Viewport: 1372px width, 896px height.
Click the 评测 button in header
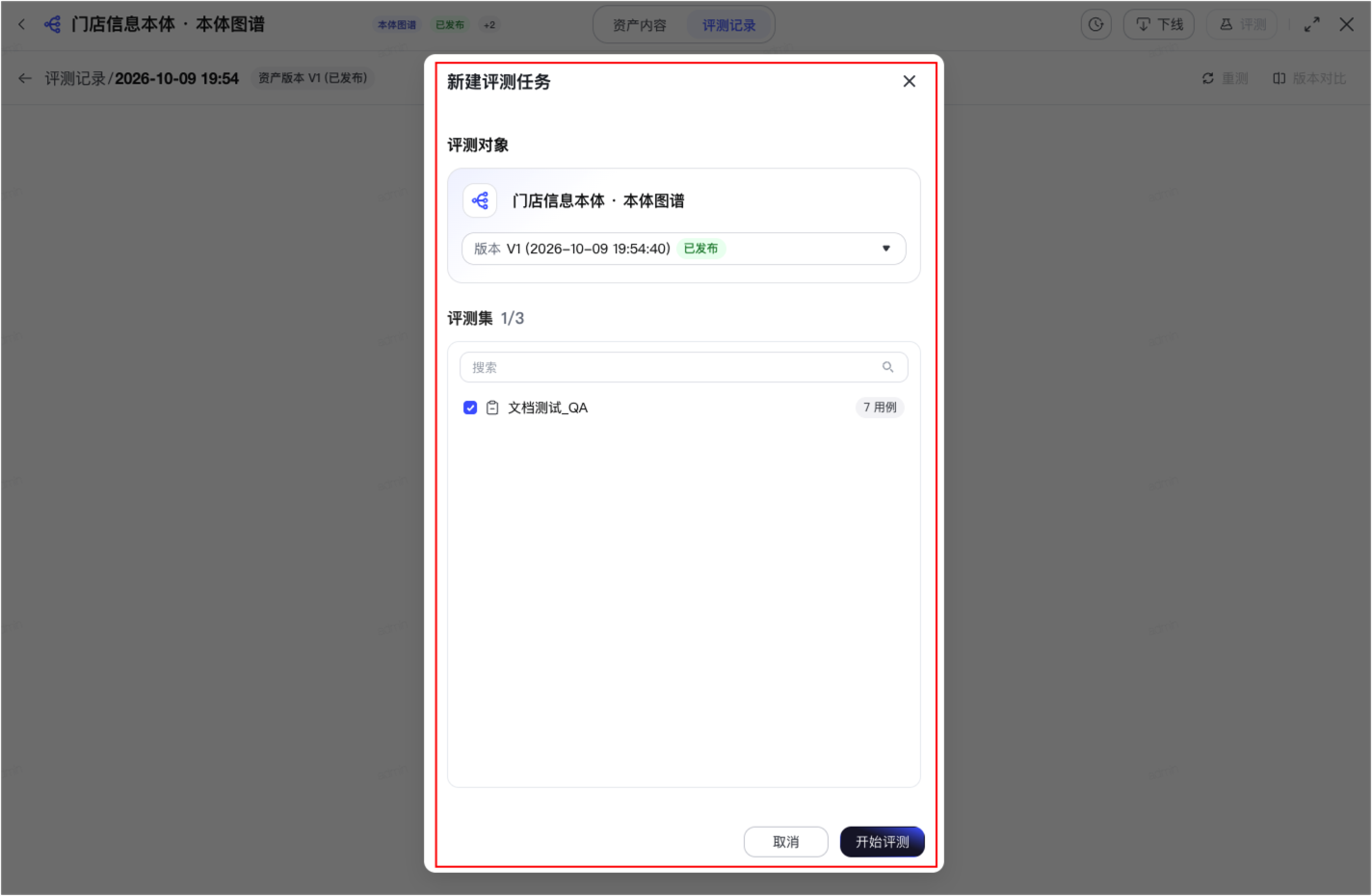pos(1242,24)
